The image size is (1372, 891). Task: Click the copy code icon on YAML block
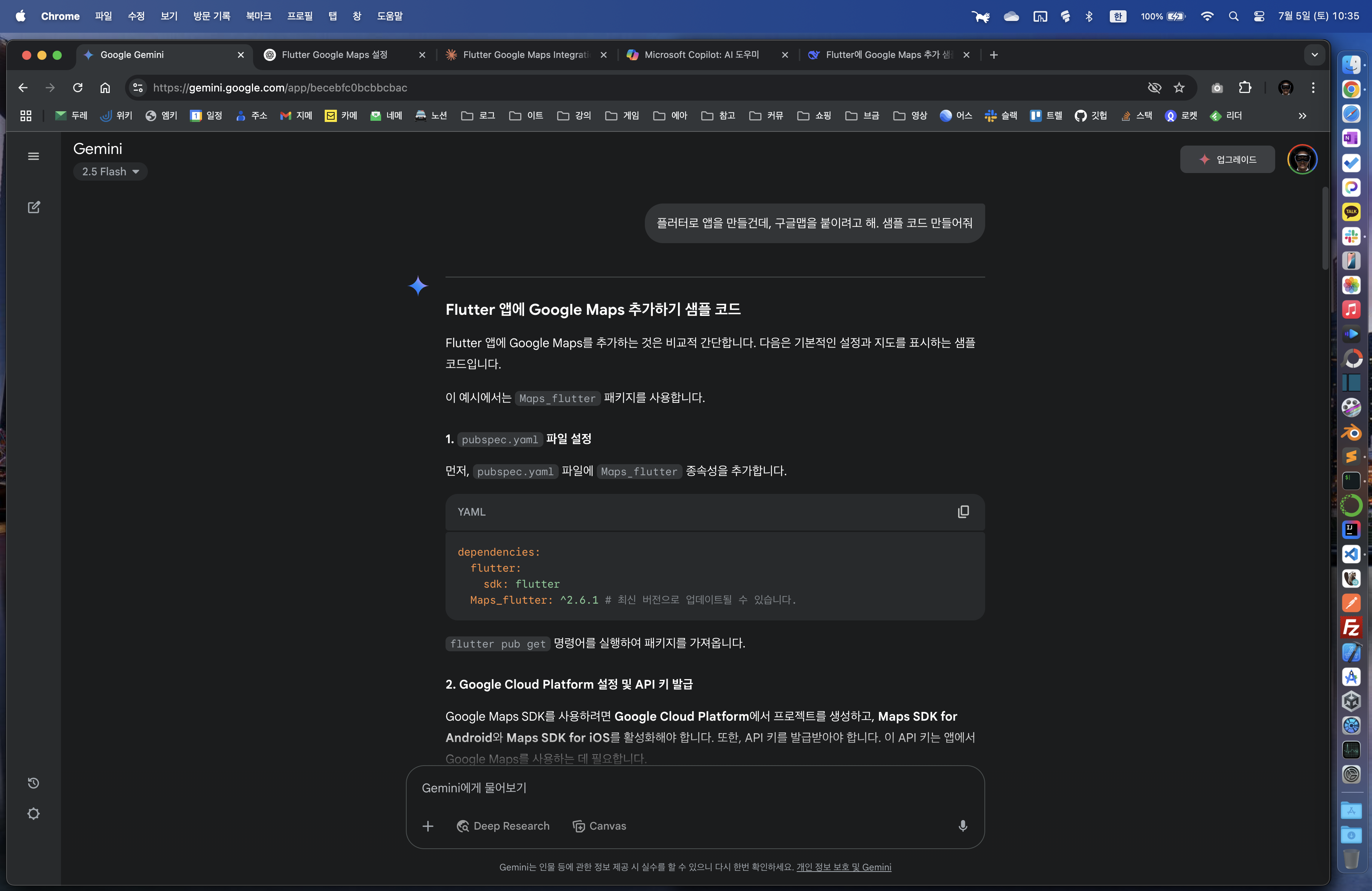coord(963,512)
